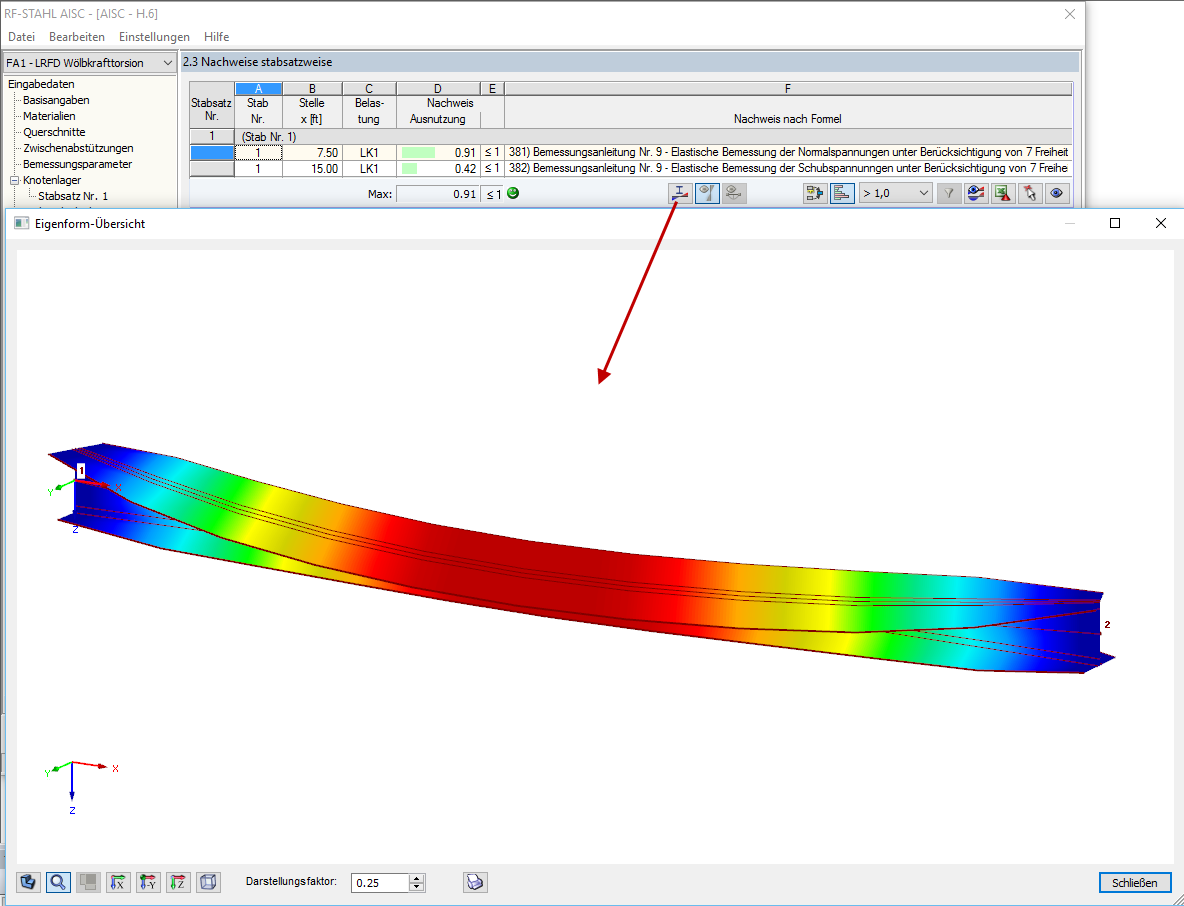The image size is (1184, 906).
Task: Click the Stabsatz 1 row header
Action: pyautogui.click(x=211, y=137)
